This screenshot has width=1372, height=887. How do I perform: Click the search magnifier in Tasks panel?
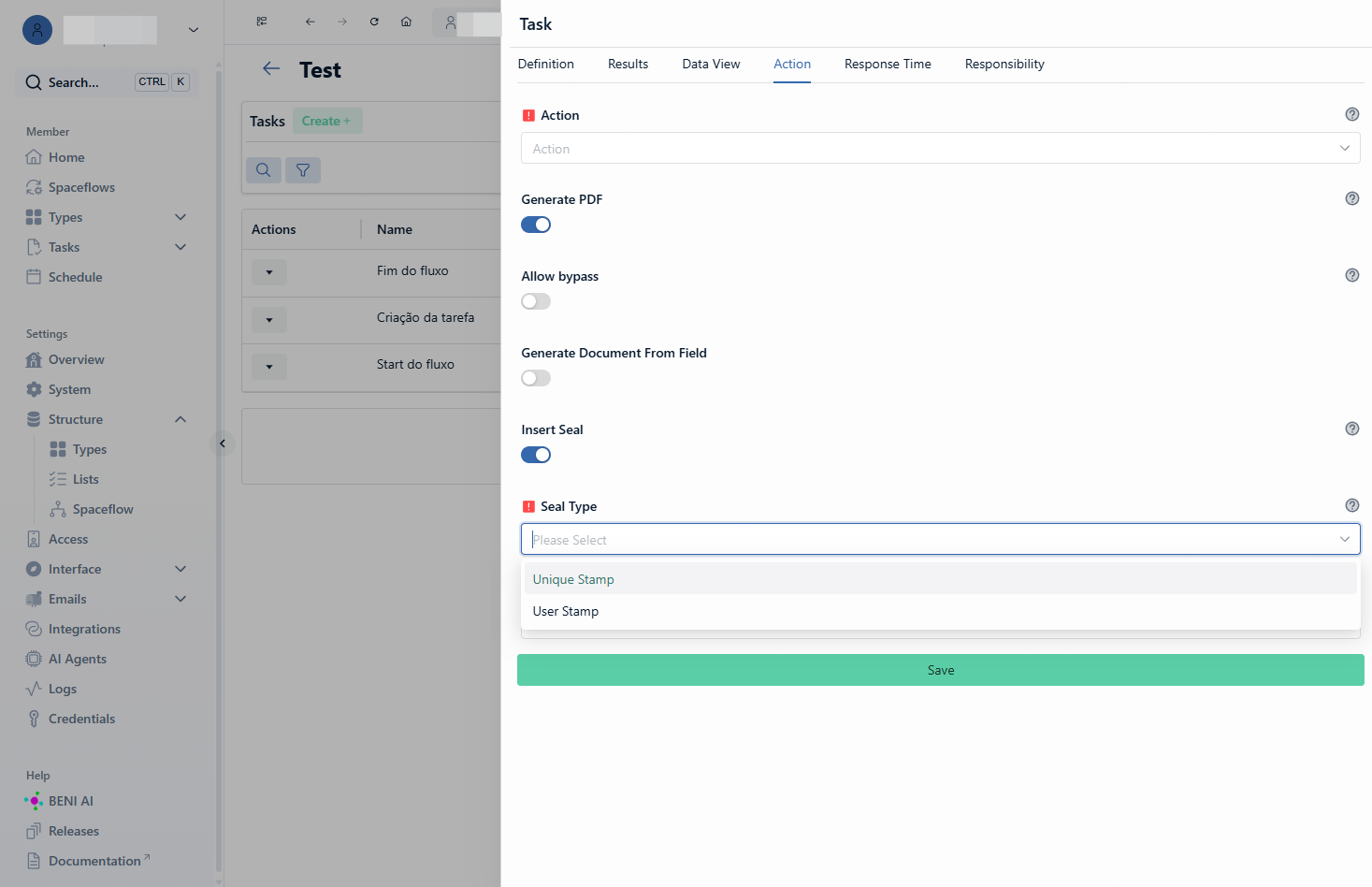264,170
